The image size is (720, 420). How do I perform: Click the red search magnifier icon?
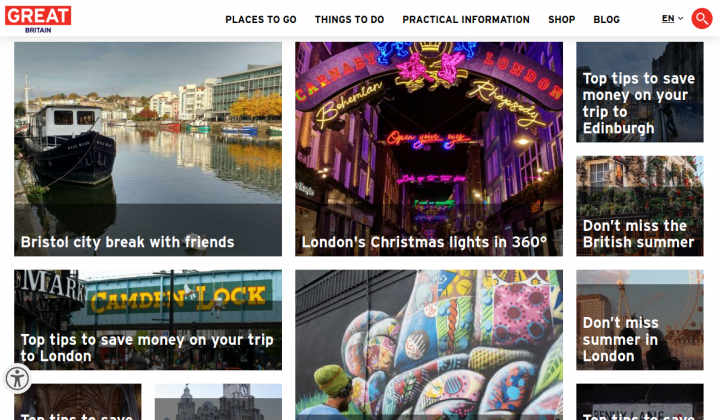(702, 19)
